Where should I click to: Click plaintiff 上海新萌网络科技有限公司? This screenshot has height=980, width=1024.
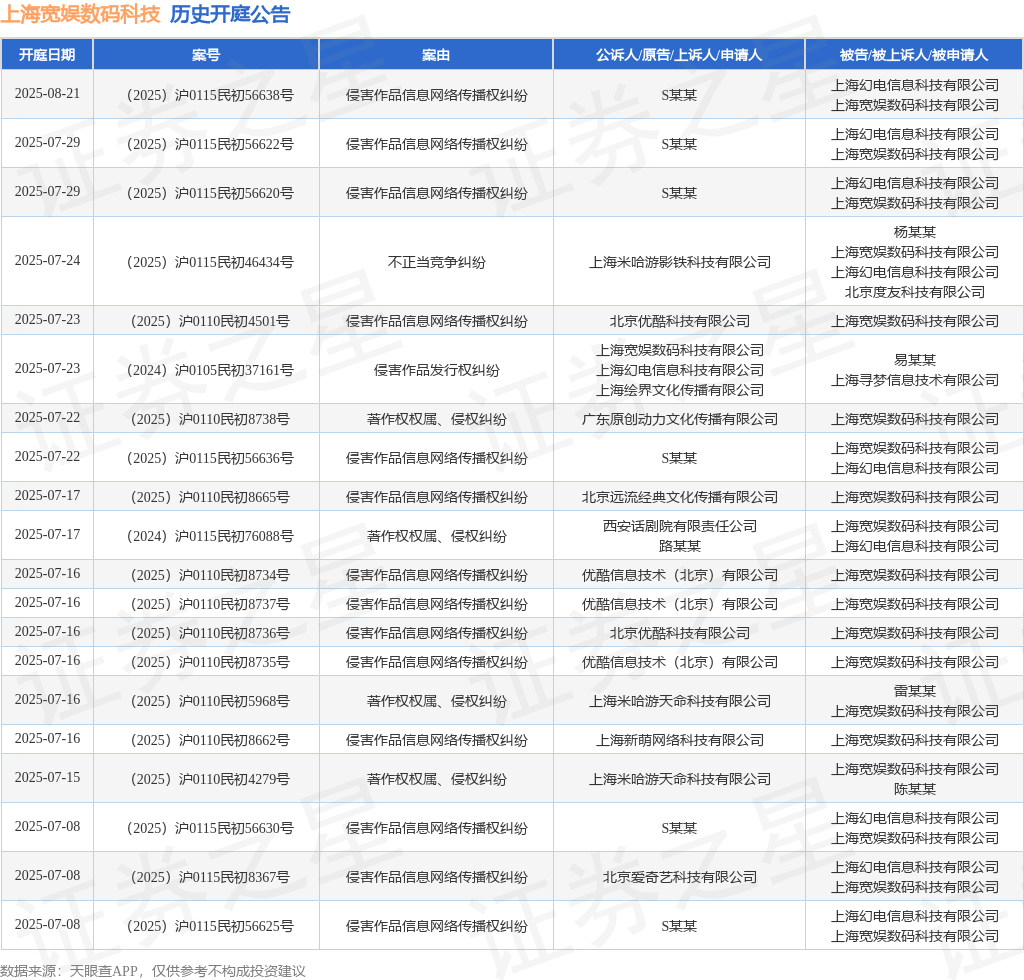pyautogui.click(x=679, y=740)
